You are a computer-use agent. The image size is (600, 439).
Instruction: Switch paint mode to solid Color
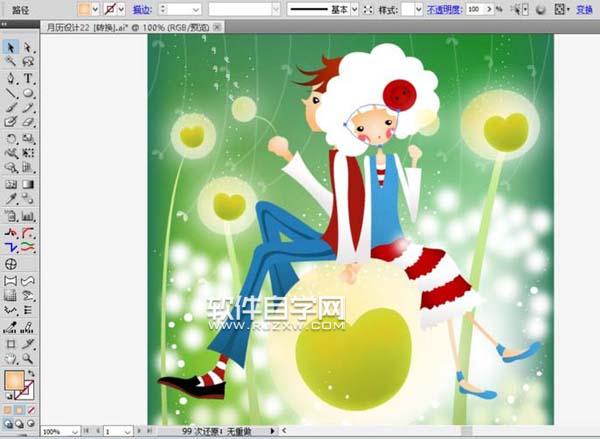8,410
